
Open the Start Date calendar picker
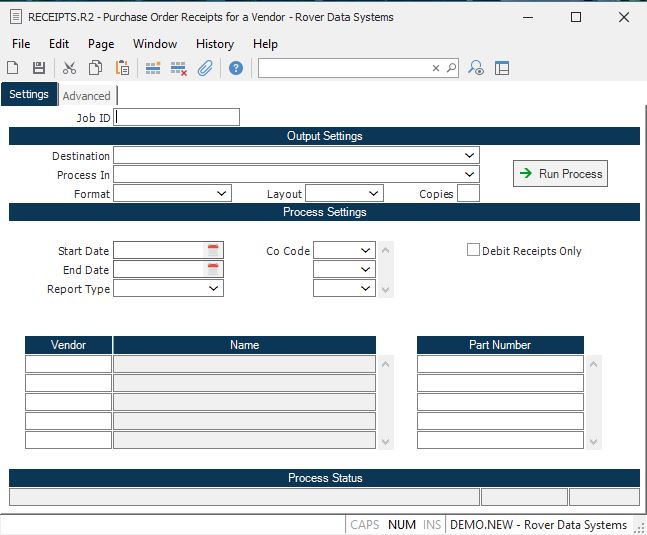coord(213,250)
